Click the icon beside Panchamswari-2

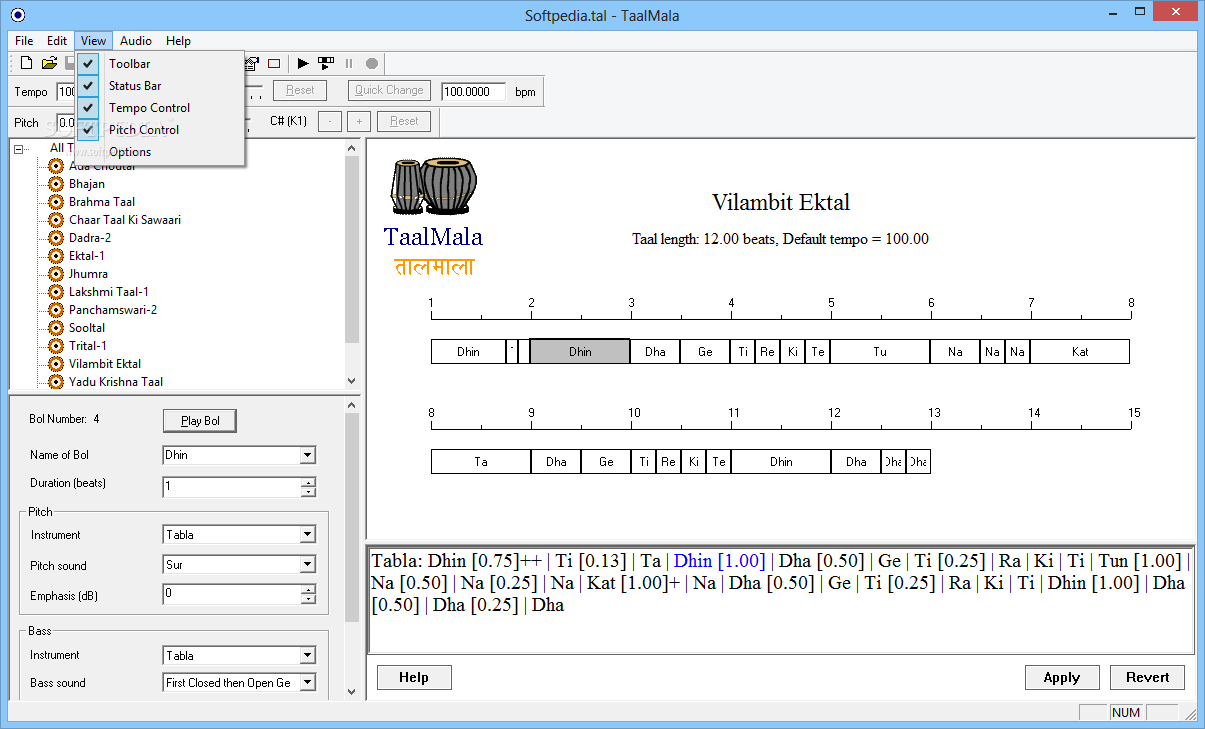pyautogui.click(x=56, y=310)
